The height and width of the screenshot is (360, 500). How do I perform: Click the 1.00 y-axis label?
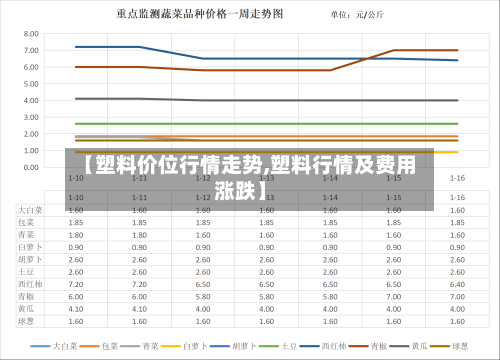click(x=31, y=151)
